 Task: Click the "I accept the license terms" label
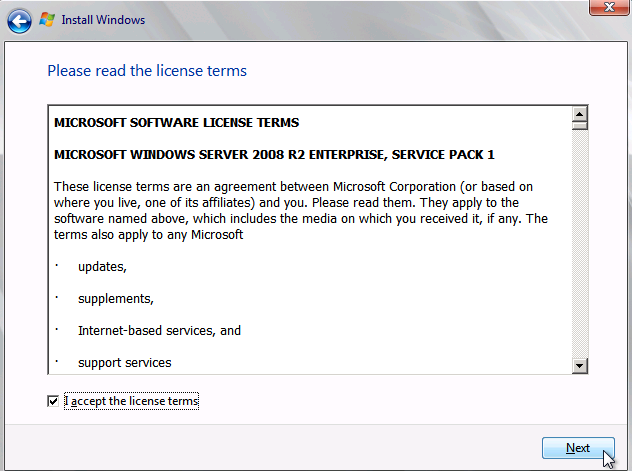pyautogui.click(x=132, y=401)
